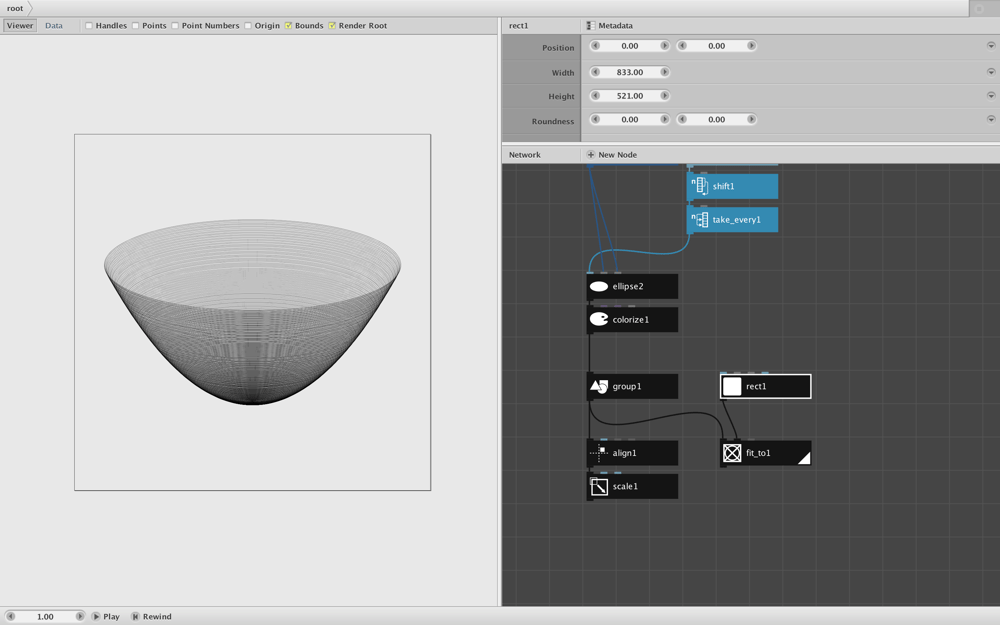Toggle the Handles checkbox
The width and height of the screenshot is (1000, 625).
click(x=89, y=26)
